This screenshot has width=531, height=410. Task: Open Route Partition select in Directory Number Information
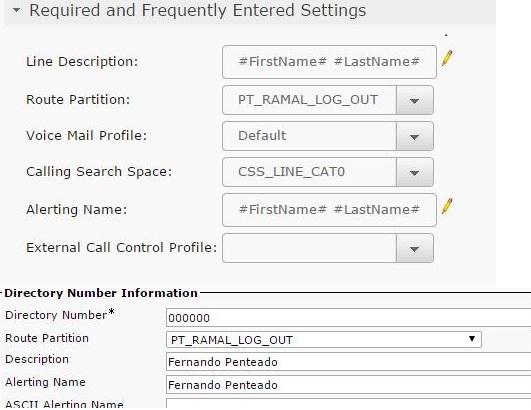(324, 340)
